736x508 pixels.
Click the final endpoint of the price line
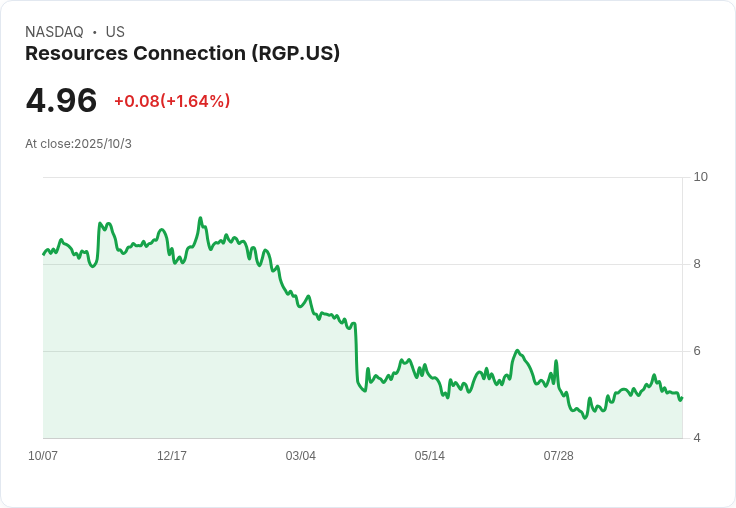coord(682,398)
